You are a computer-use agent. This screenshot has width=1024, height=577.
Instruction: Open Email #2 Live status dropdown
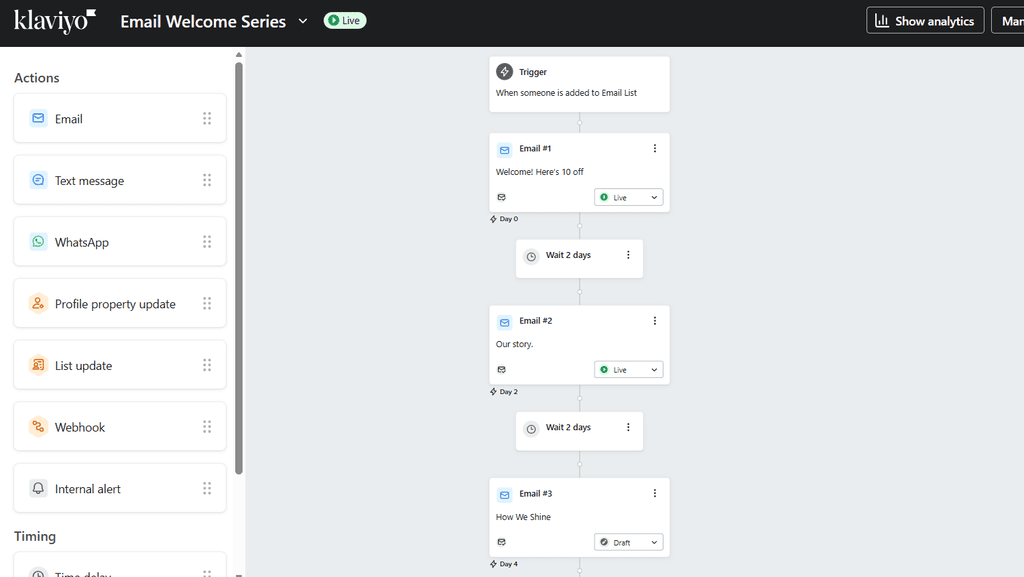[629, 370]
